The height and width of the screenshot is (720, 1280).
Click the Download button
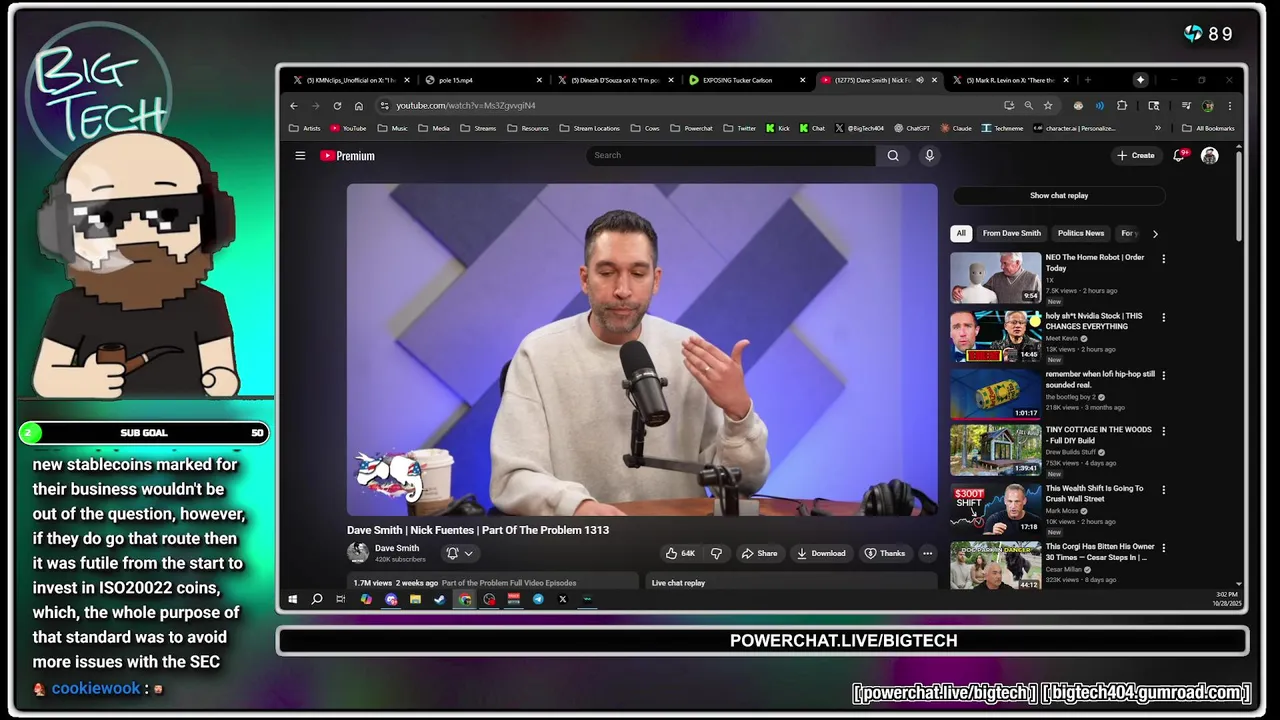point(821,553)
